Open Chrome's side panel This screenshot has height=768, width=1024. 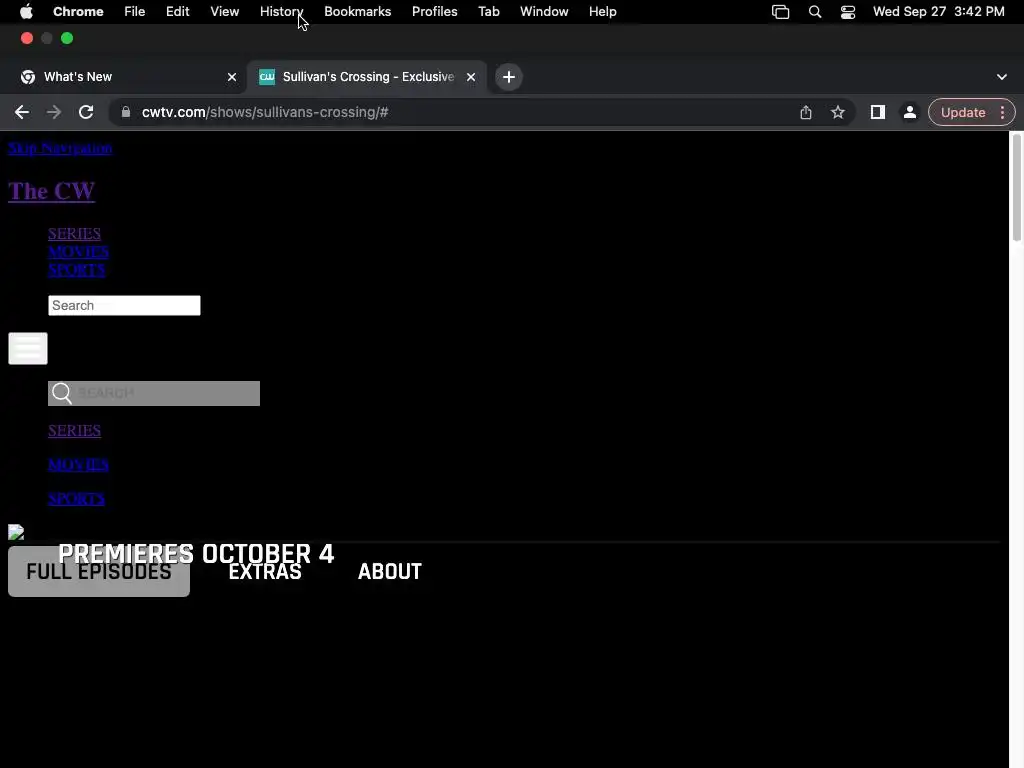click(878, 112)
